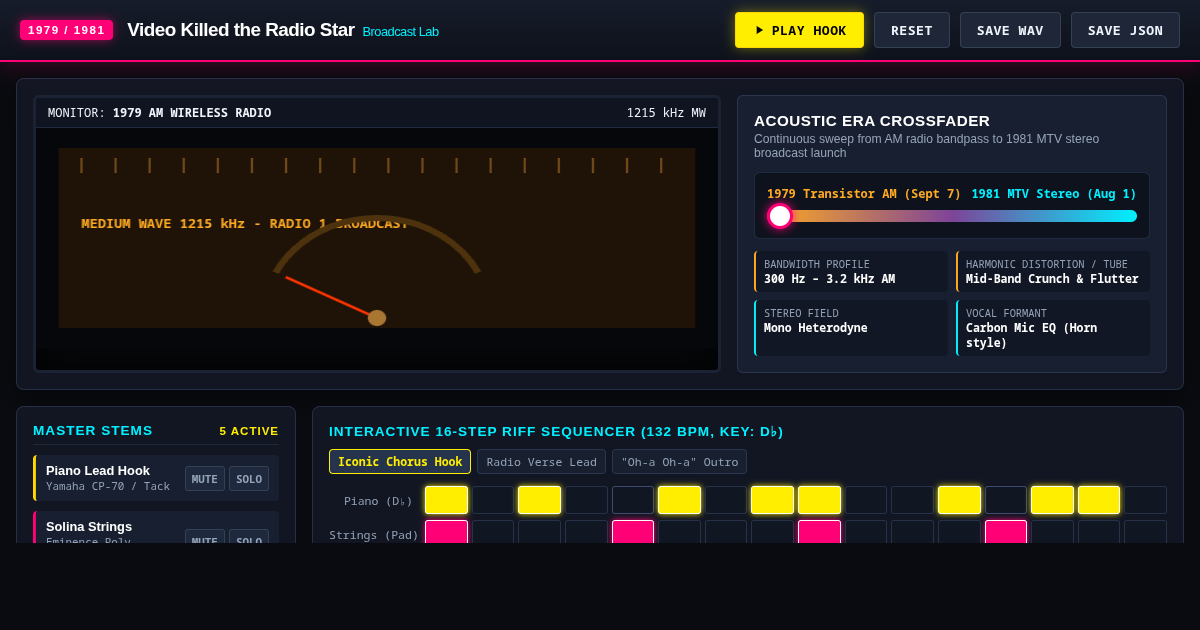Click the Harmonic Distortion / Tube card

pos(1053,272)
